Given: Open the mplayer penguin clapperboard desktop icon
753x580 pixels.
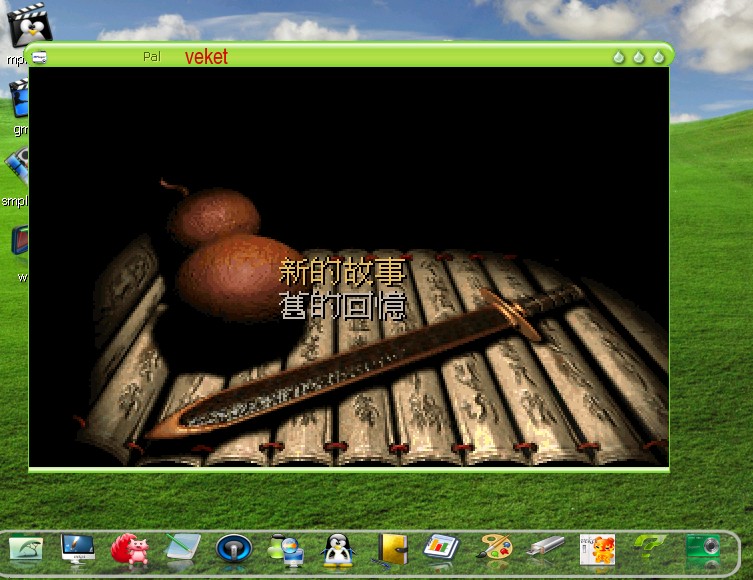Looking at the screenshot, I should 30,26.
